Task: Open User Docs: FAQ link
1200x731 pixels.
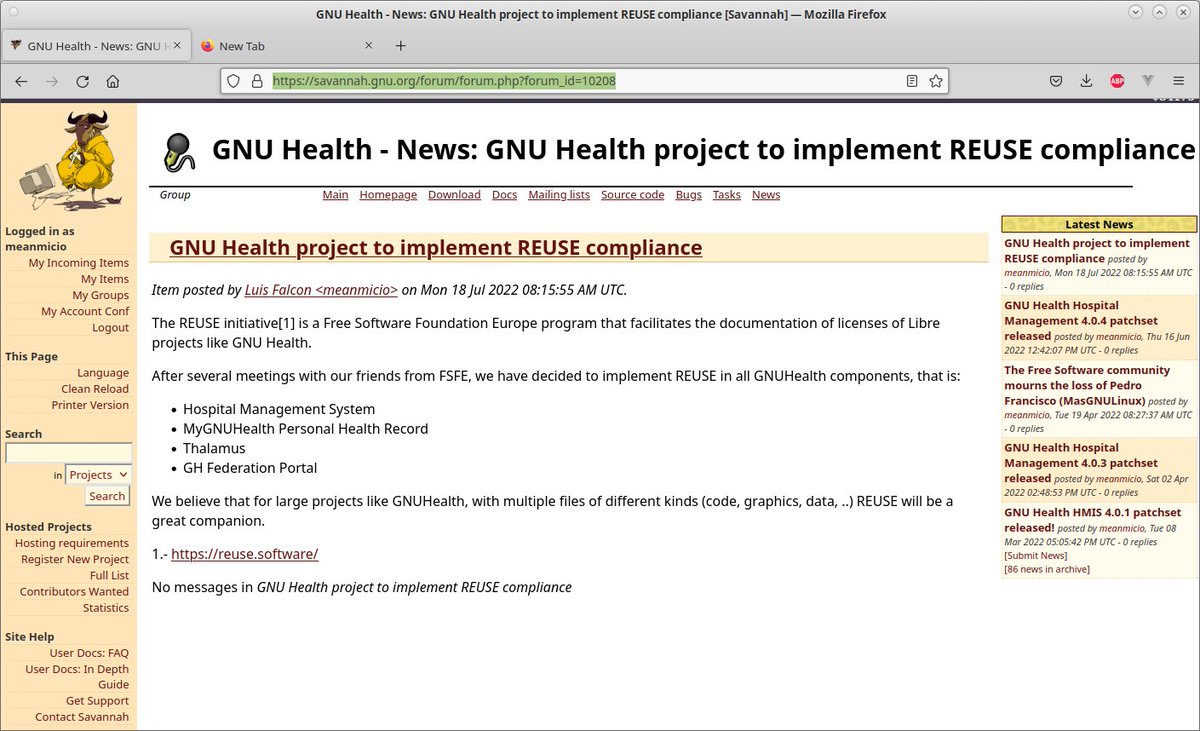Action: tap(89, 653)
